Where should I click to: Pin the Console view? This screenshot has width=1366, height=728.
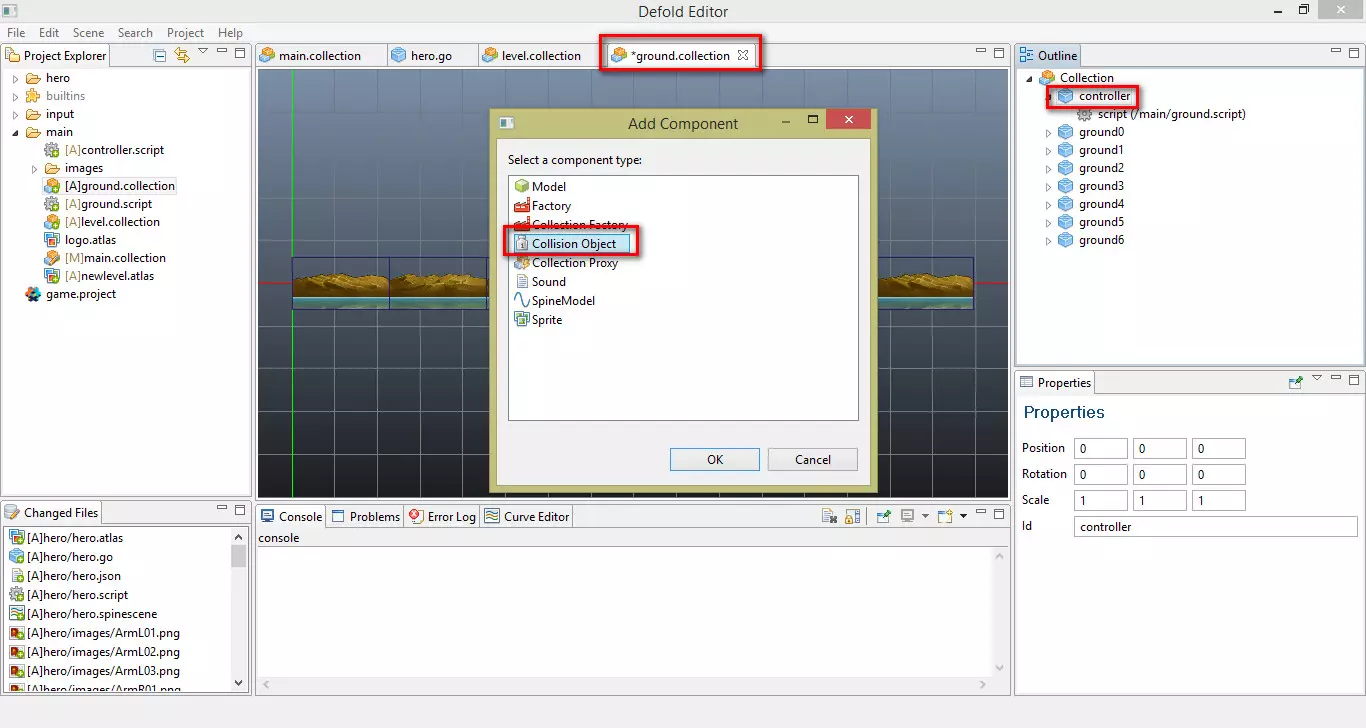[x=884, y=516]
